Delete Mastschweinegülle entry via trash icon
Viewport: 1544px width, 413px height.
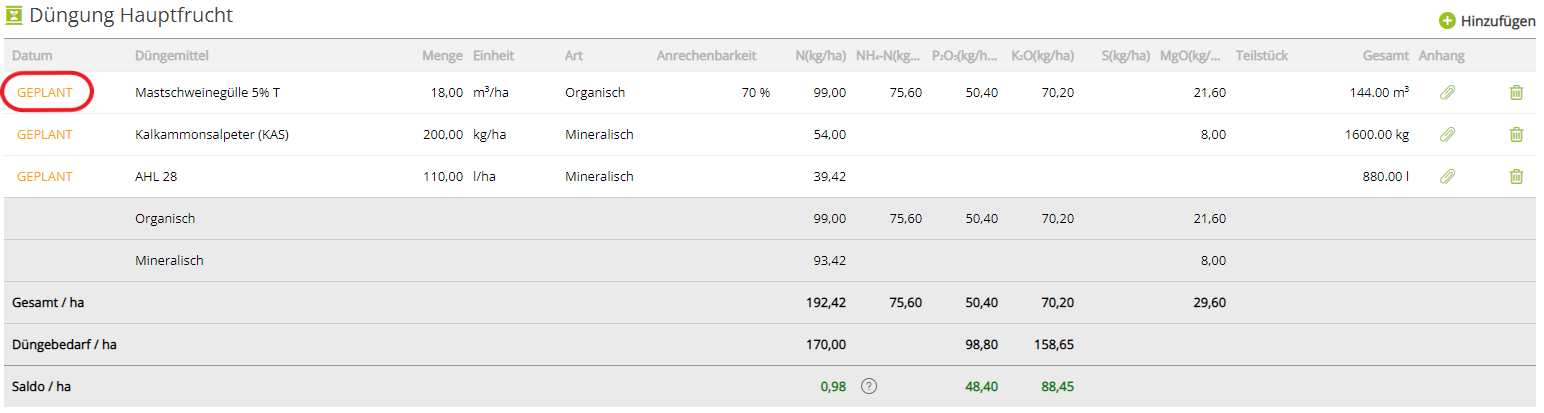tap(1516, 92)
